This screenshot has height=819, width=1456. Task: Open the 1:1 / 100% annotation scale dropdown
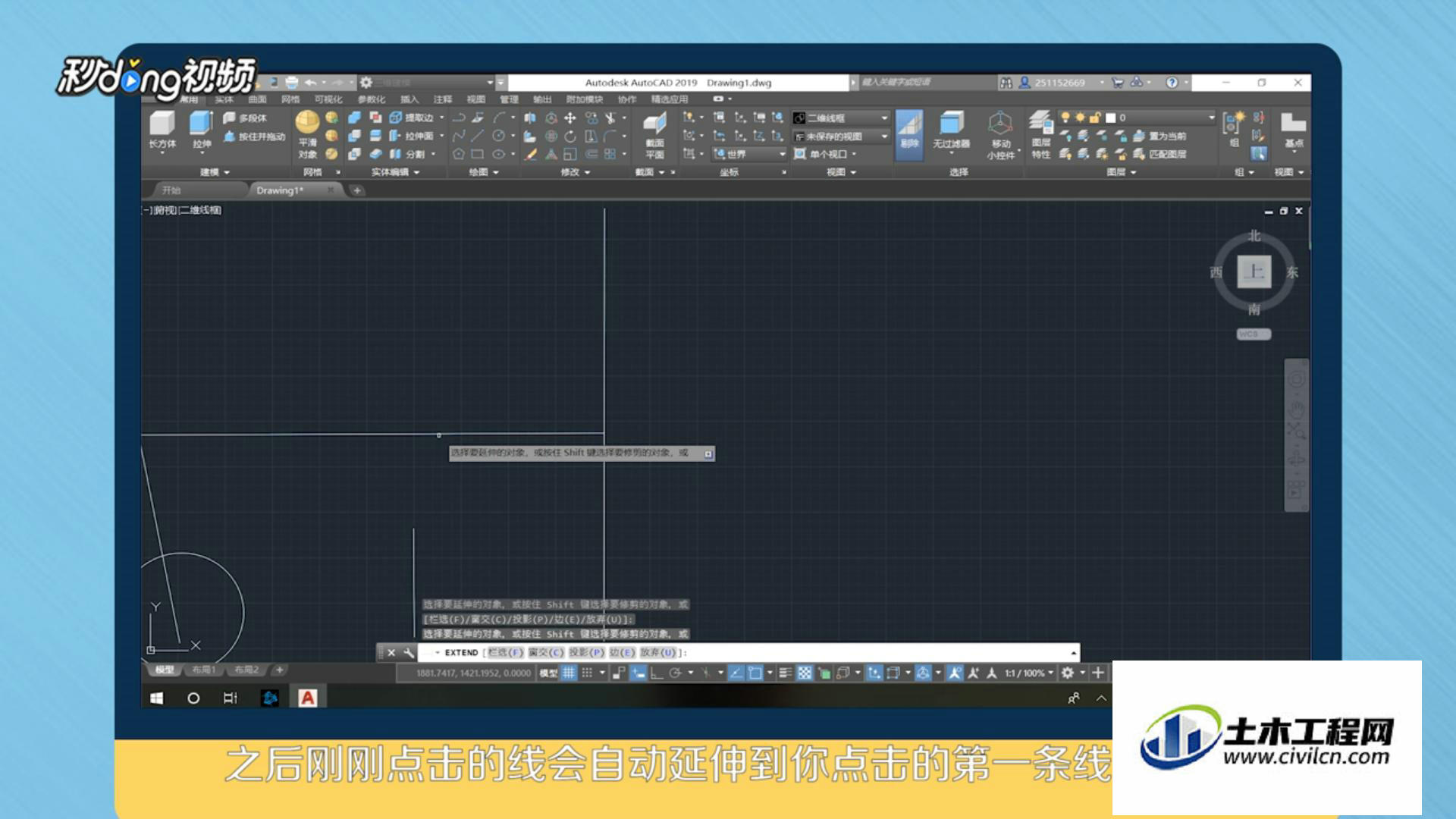[1029, 673]
